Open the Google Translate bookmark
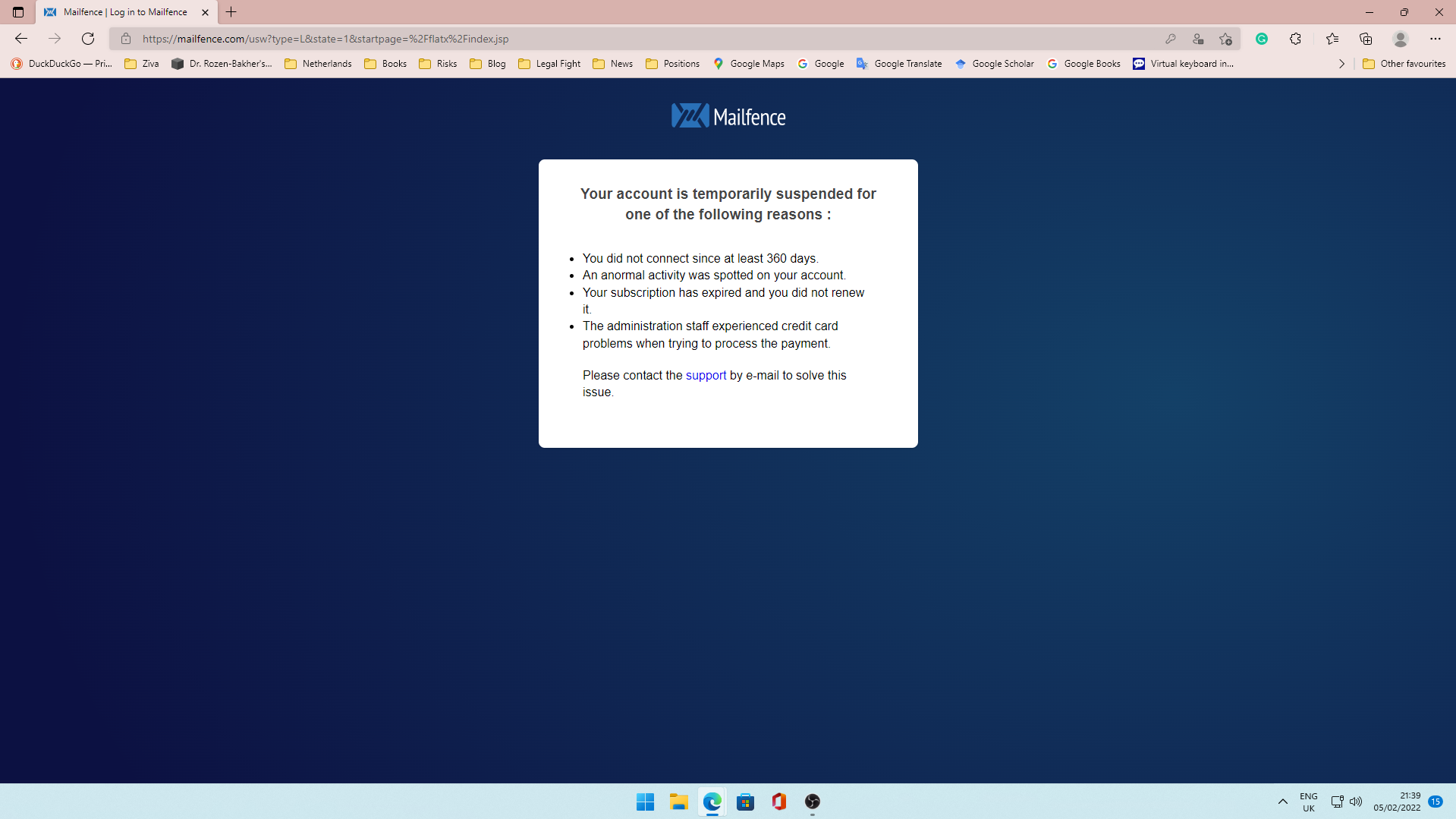 pyautogui.click(x=899, y=64)
